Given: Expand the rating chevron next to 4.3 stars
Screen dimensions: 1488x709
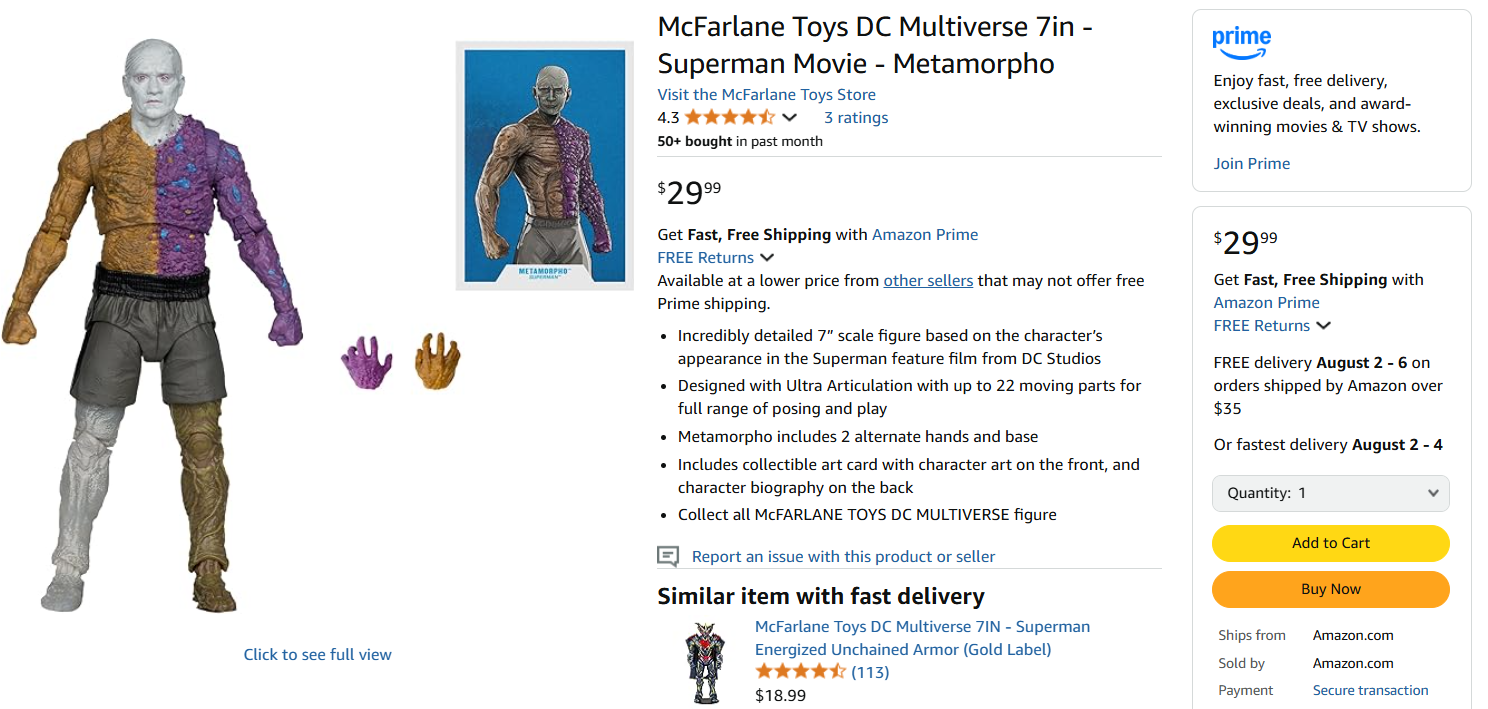Looking at the screenshot, I should pyautogui.click(x=789, y=118).
